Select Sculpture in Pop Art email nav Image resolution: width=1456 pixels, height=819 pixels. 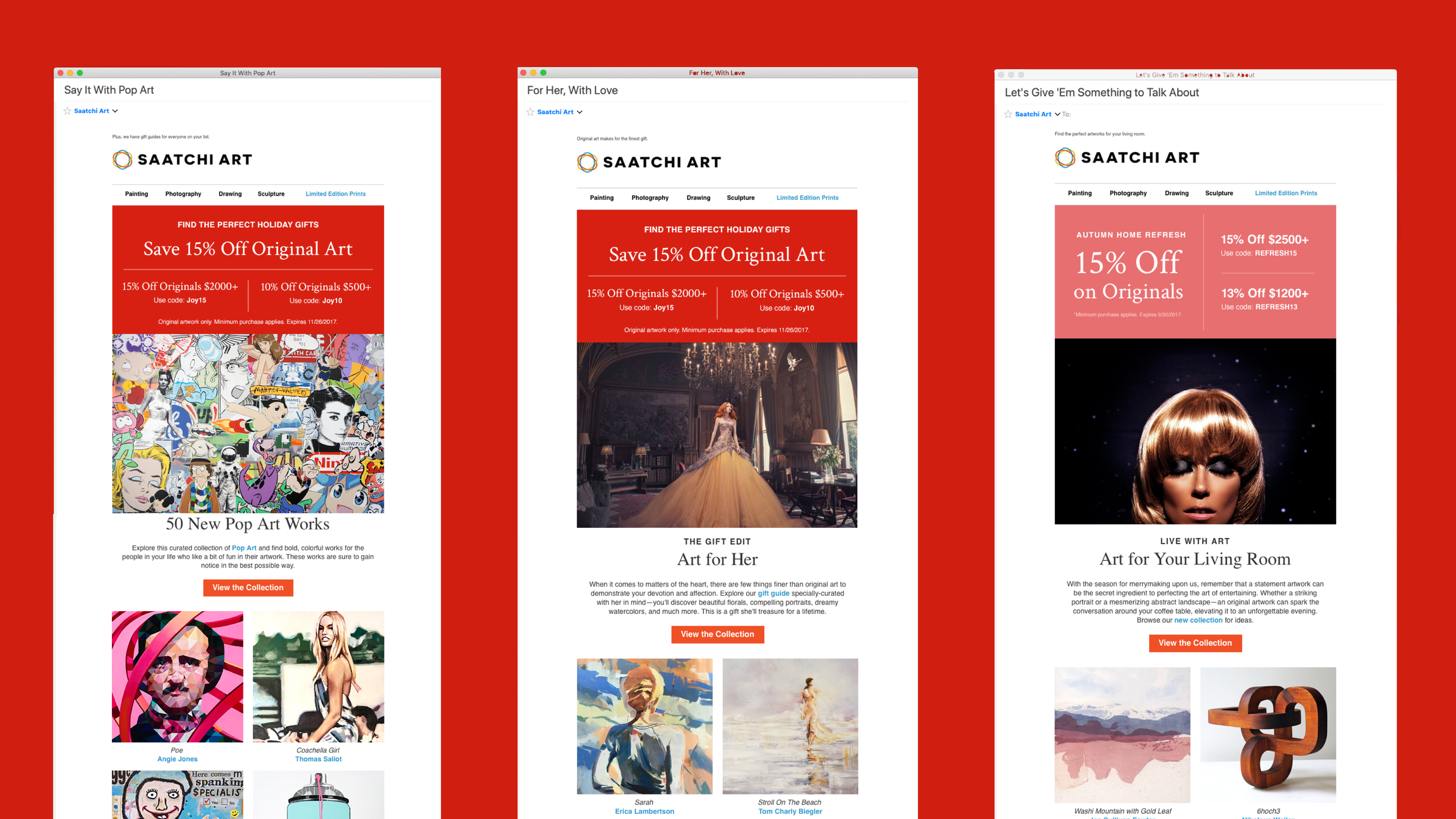pos(271,194)
